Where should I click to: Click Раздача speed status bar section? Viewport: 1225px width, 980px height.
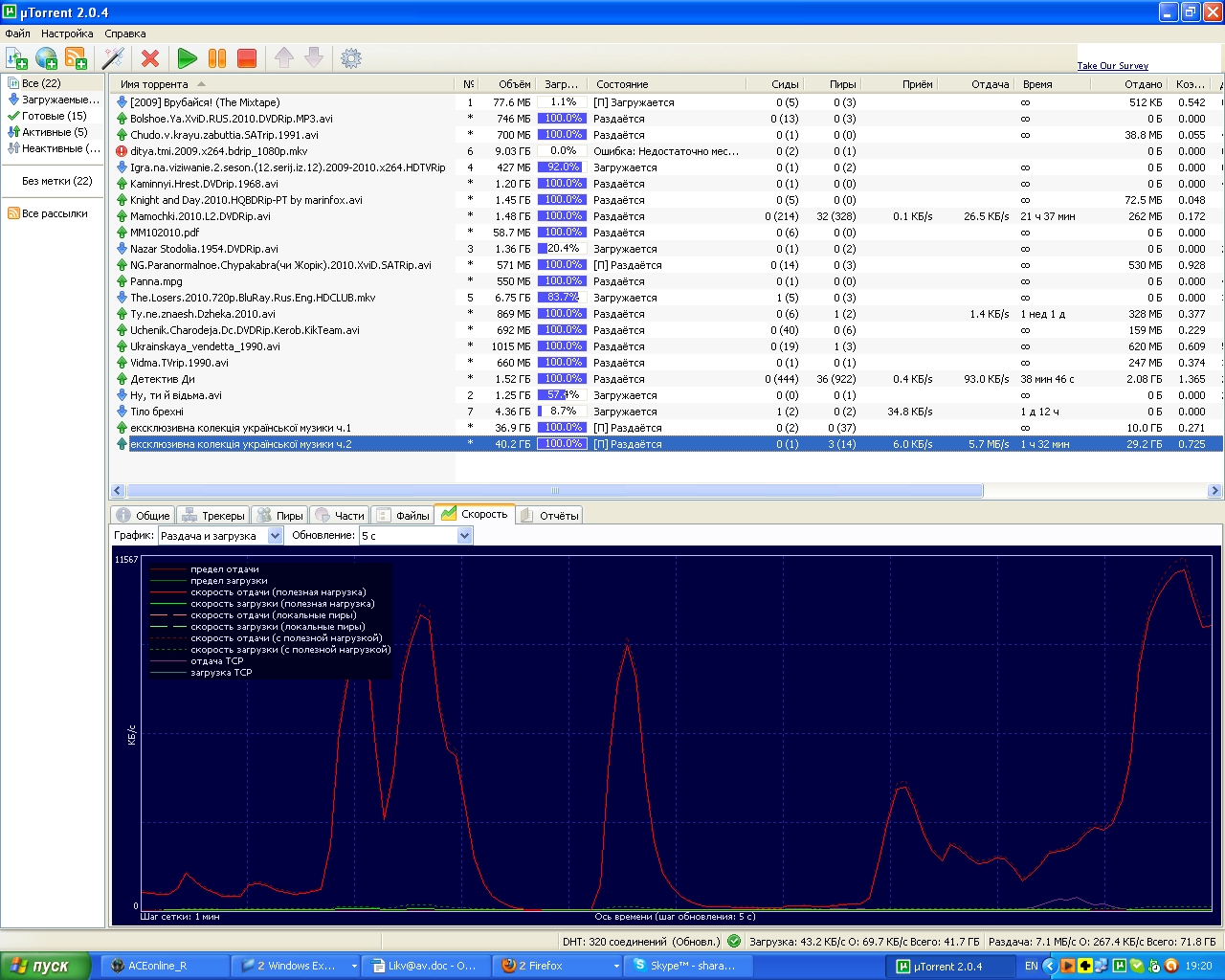1102,941
